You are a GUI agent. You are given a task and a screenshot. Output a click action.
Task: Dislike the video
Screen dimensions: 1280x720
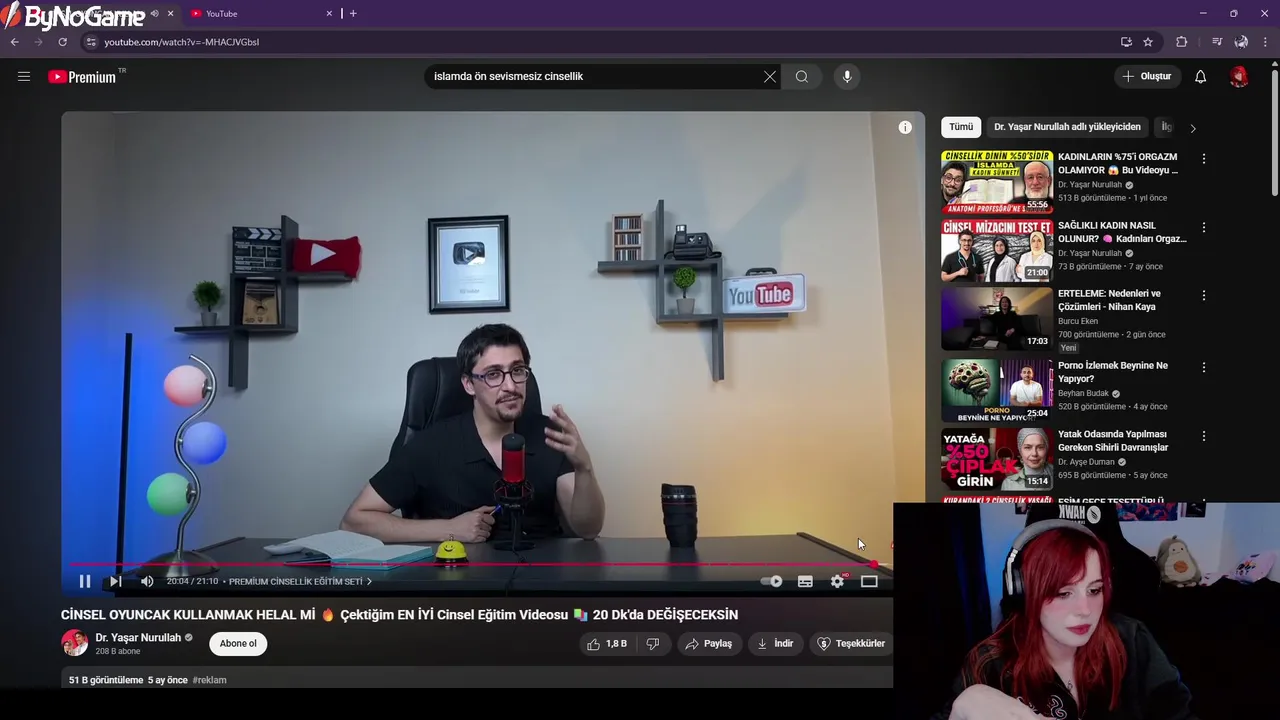click(x=653, y=644)
